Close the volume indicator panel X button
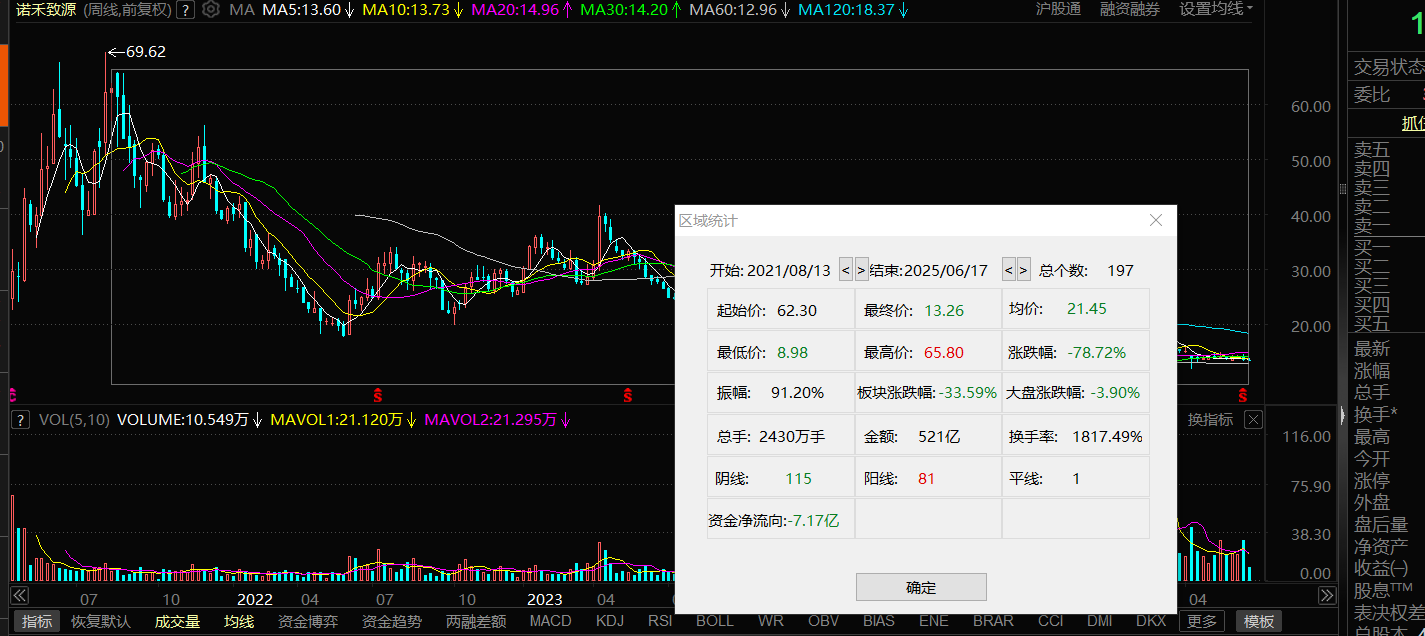 pyautogui.click(x=1252, y=419)
